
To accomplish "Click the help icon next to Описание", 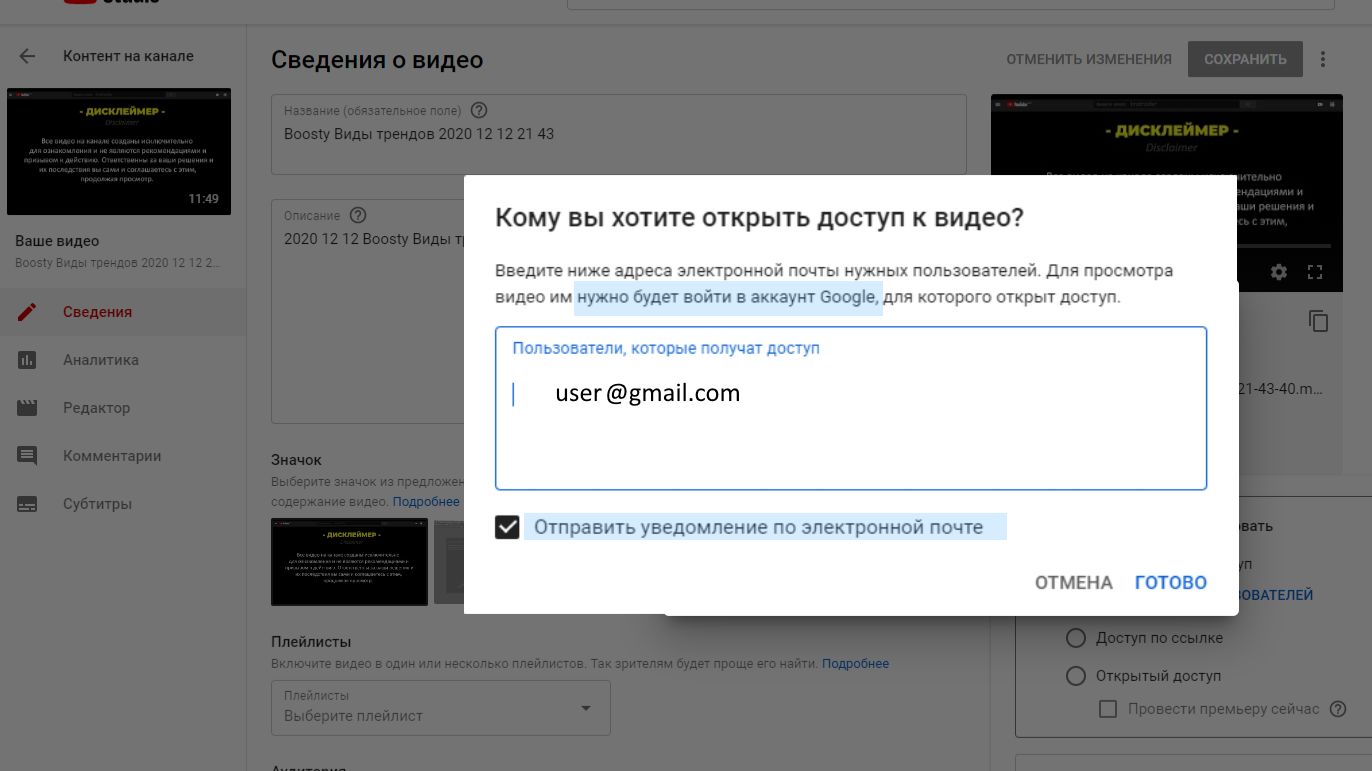I will coord(358,215).
